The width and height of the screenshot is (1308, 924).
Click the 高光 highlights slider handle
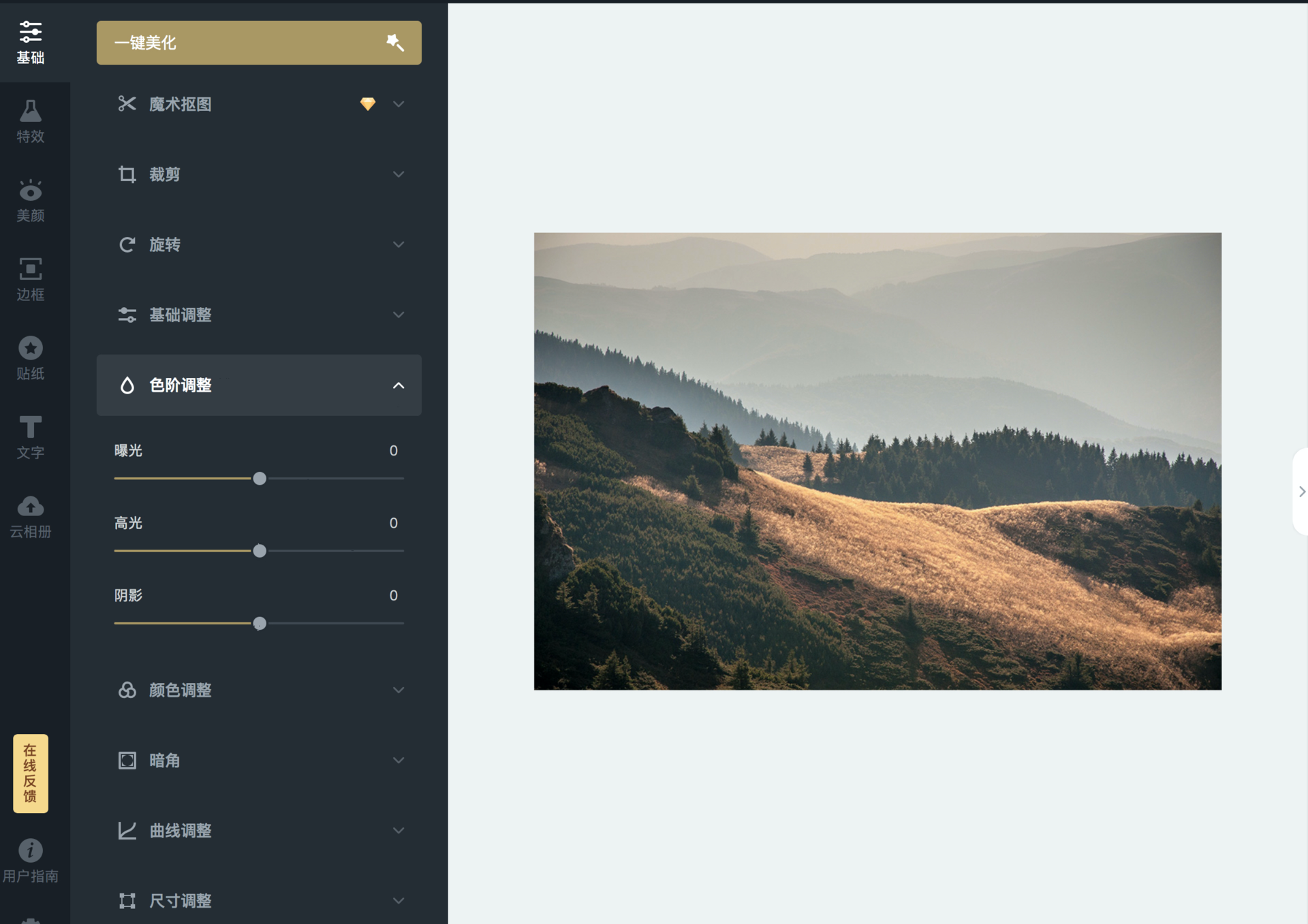(x=260, y=551)
